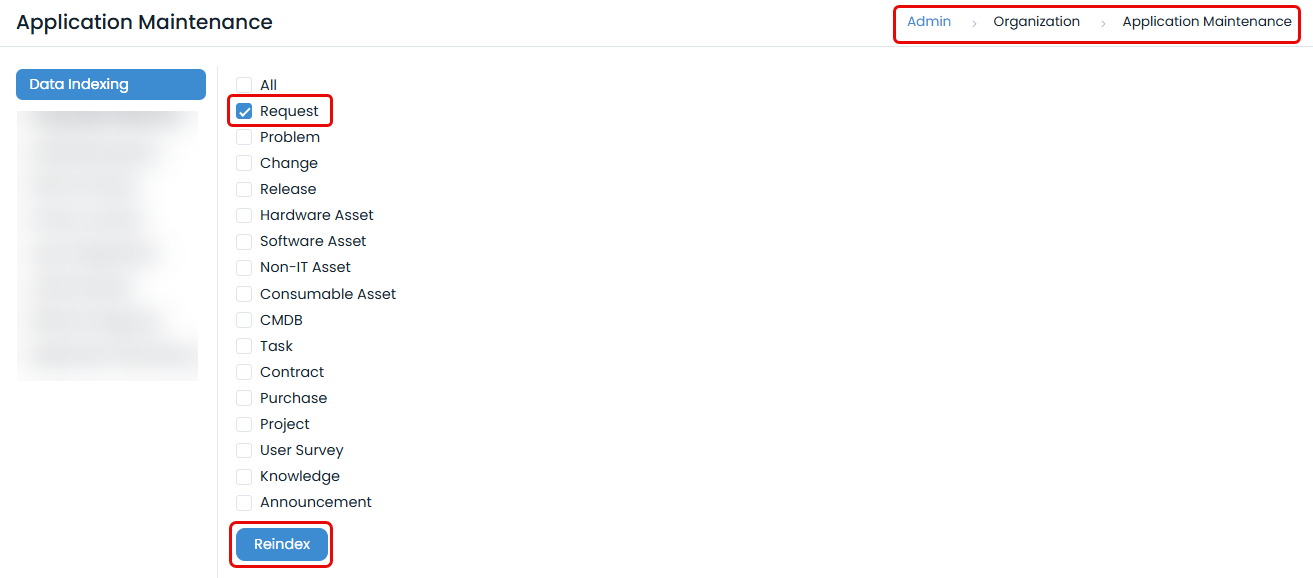Select the Consumable Asset checkbox

coord(244,294)
